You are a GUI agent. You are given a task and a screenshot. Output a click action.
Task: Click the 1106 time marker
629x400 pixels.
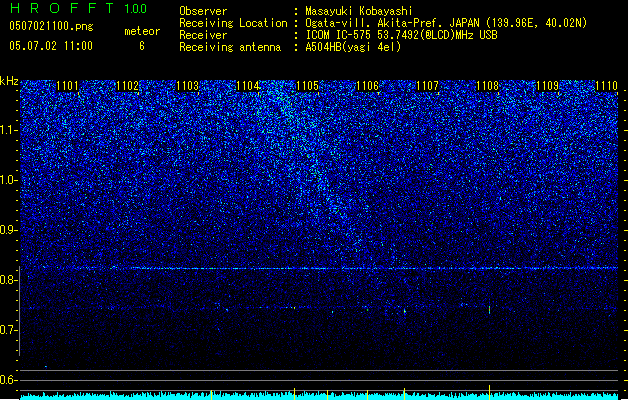coord(367,86)
